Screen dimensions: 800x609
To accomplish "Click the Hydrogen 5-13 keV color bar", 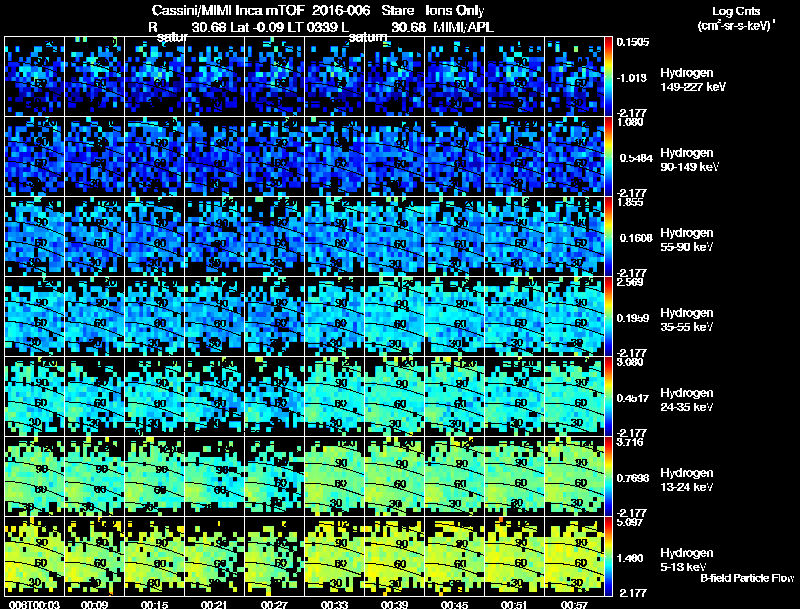I will [x=608, y=557].
